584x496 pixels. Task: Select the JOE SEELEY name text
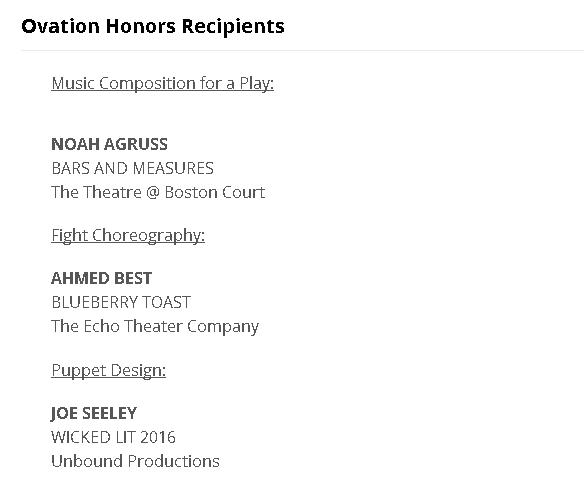[x=94, y=413]
